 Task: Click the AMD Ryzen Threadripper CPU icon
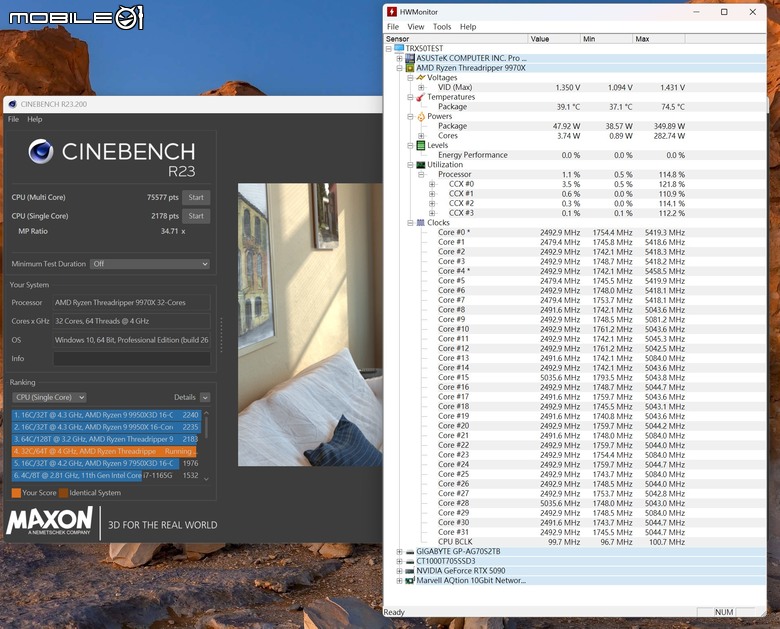409,68
